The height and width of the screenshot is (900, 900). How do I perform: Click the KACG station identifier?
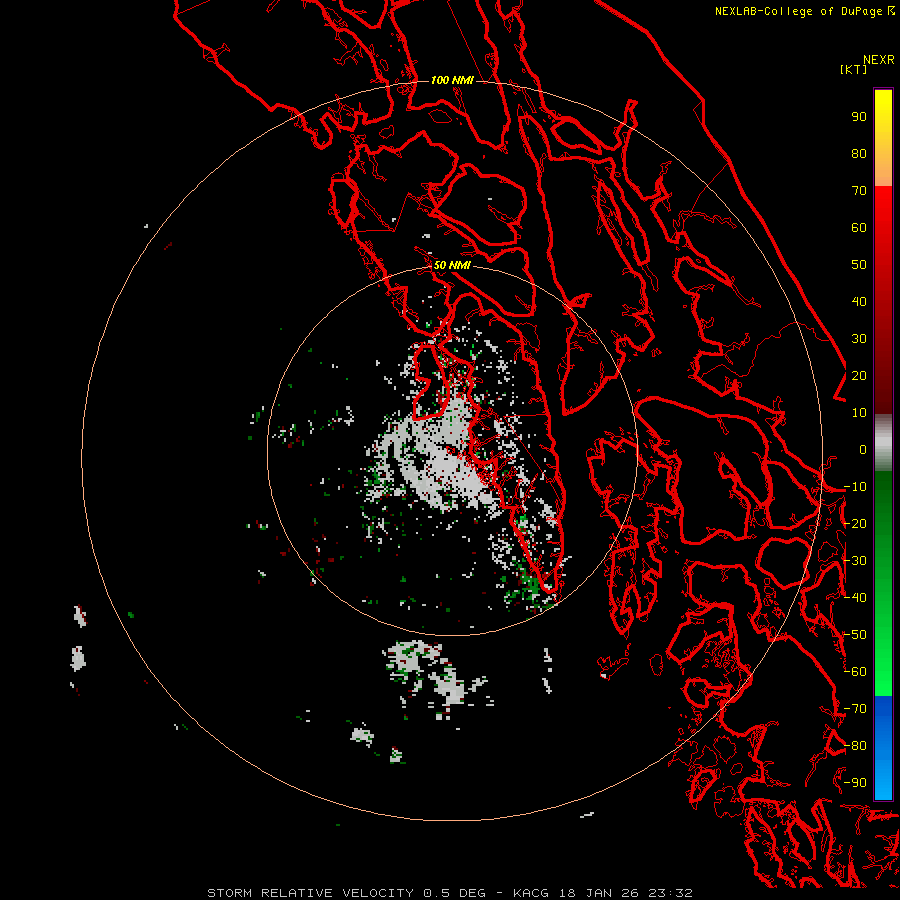532,893
